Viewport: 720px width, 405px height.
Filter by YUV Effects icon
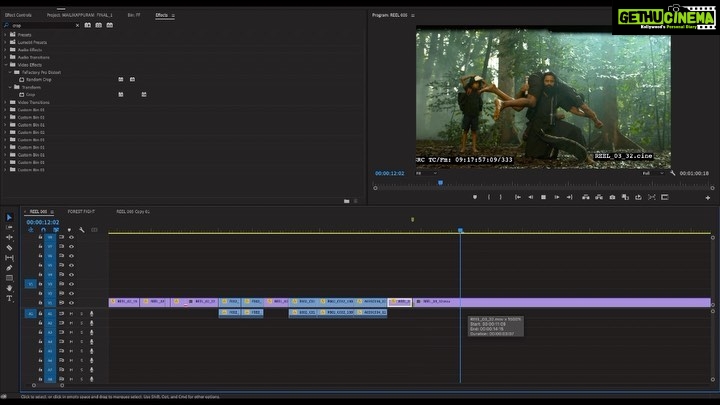(x=110, y=25)
